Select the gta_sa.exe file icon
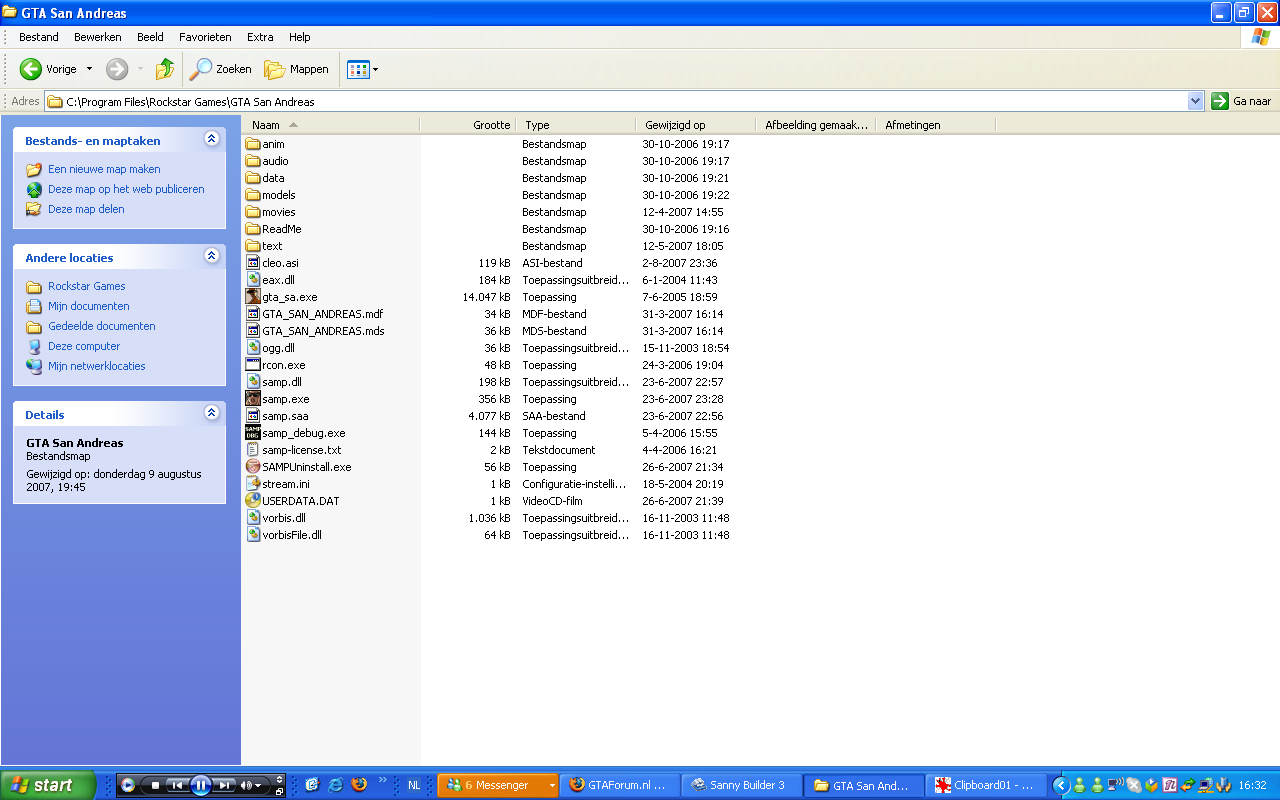The width and height of the screenshot is (1280, 800). (x=253, y=297)
